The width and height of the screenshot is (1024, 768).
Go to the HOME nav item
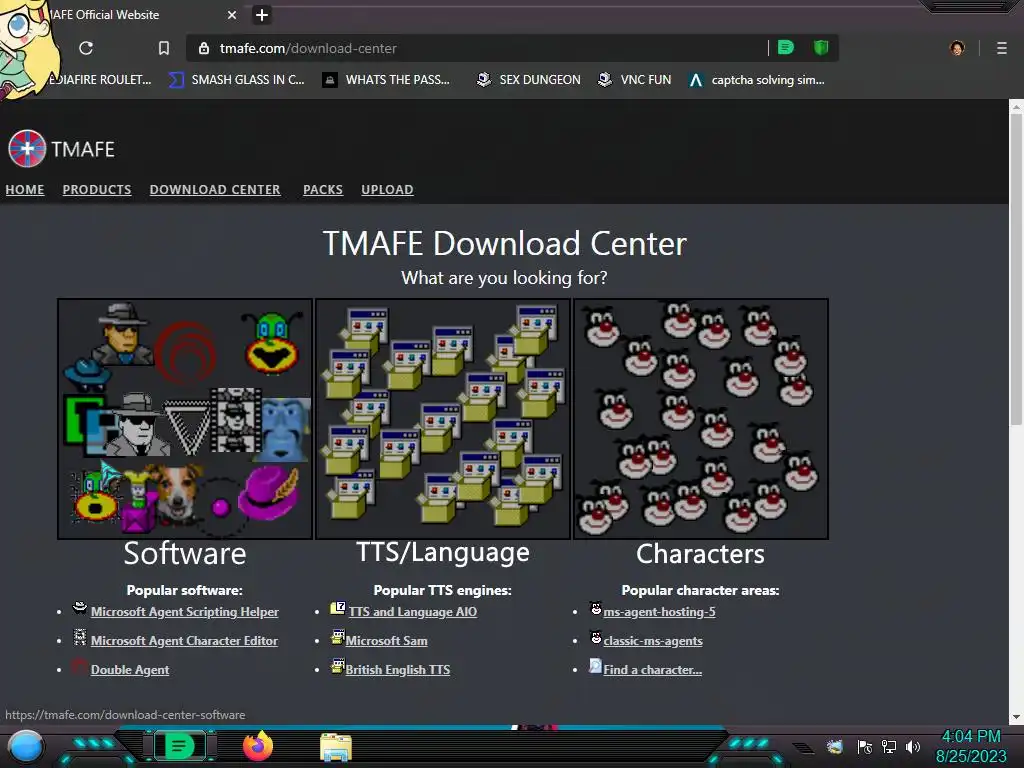(25, 189)
